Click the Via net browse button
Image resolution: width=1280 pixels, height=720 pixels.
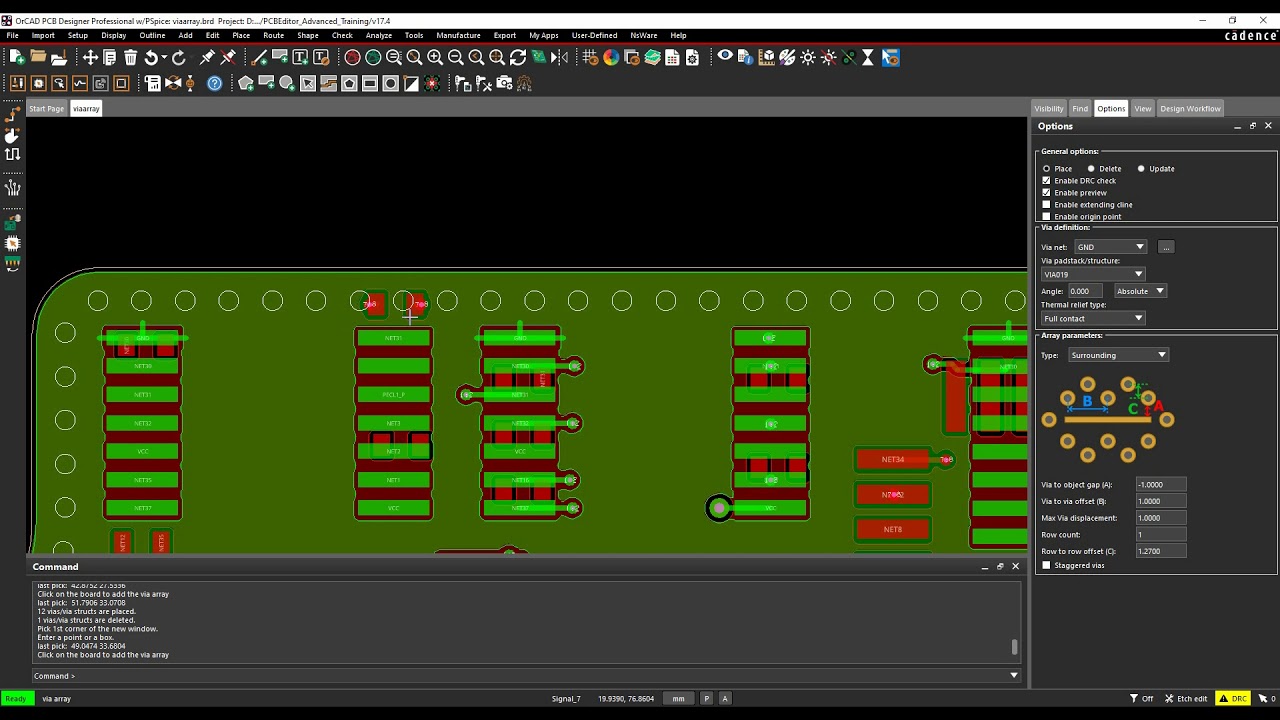point(1166,247)
